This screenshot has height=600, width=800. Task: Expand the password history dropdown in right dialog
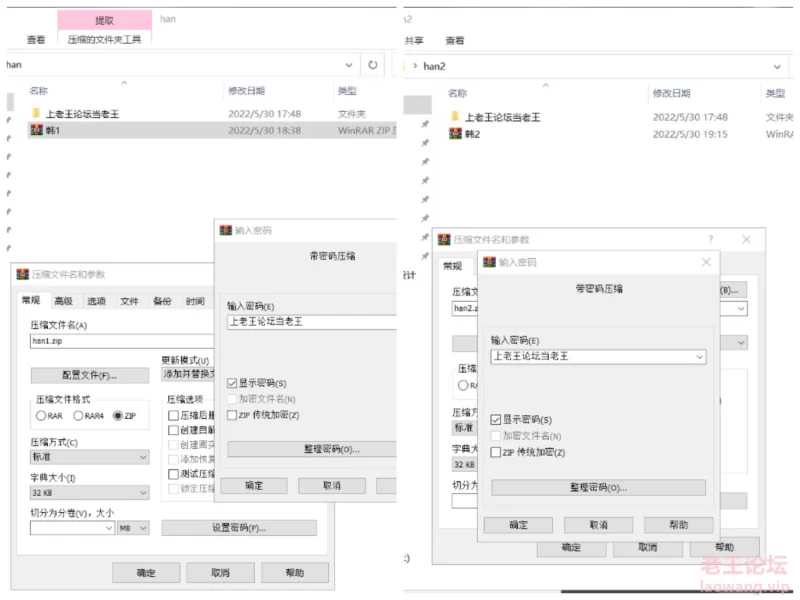coord(700,357)
